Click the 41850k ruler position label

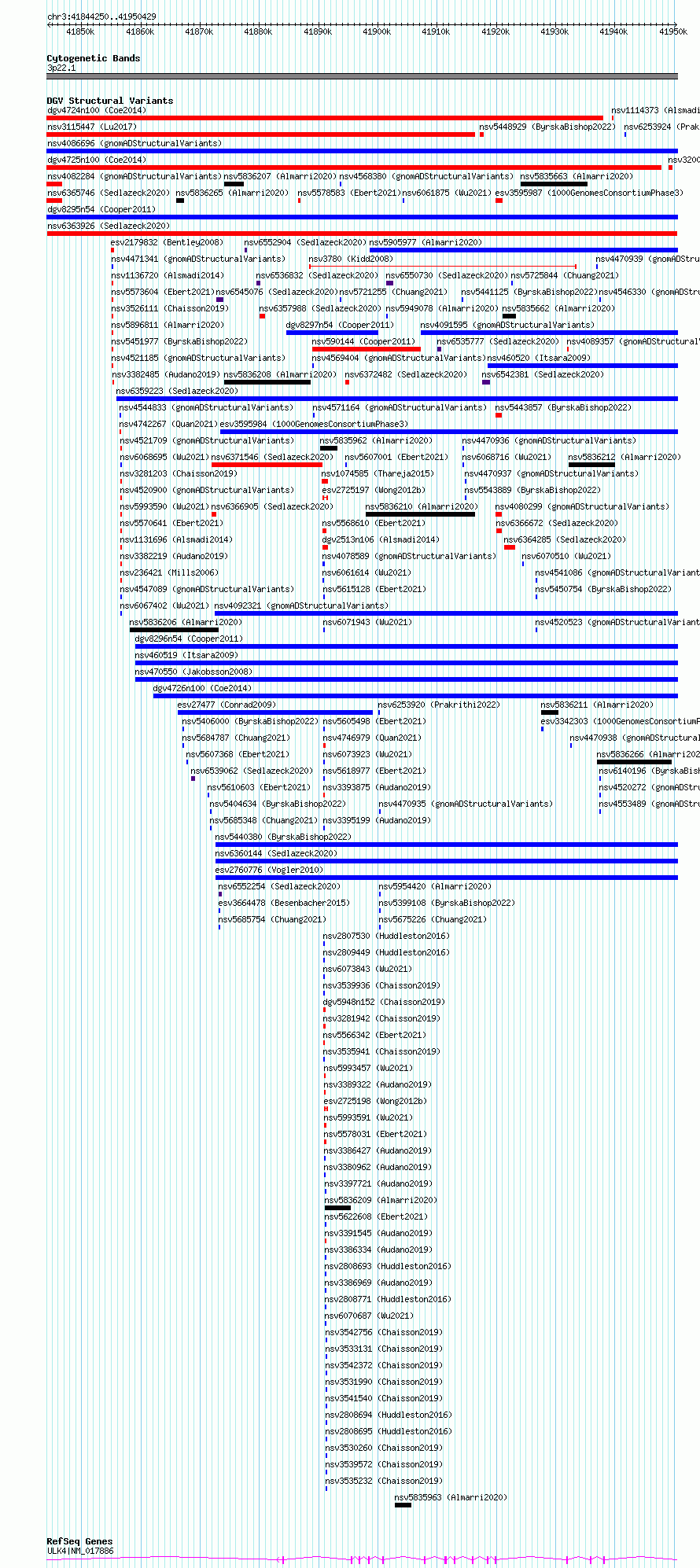[x=80, y=31]
